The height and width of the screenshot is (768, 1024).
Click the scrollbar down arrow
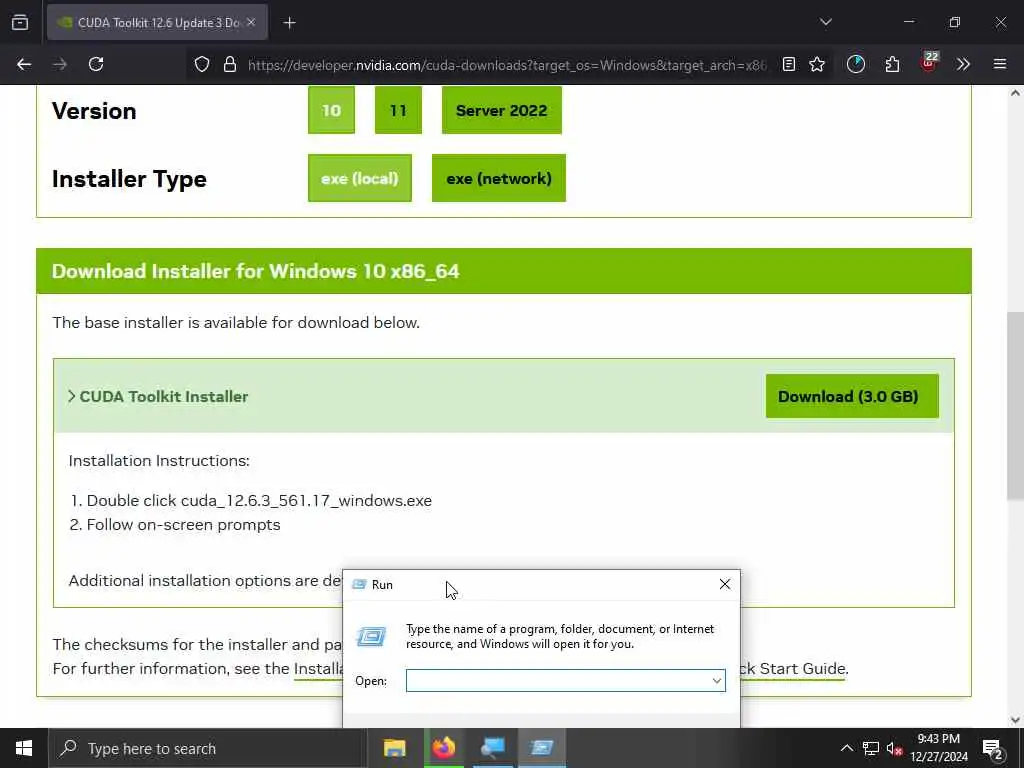point(1015,720)
